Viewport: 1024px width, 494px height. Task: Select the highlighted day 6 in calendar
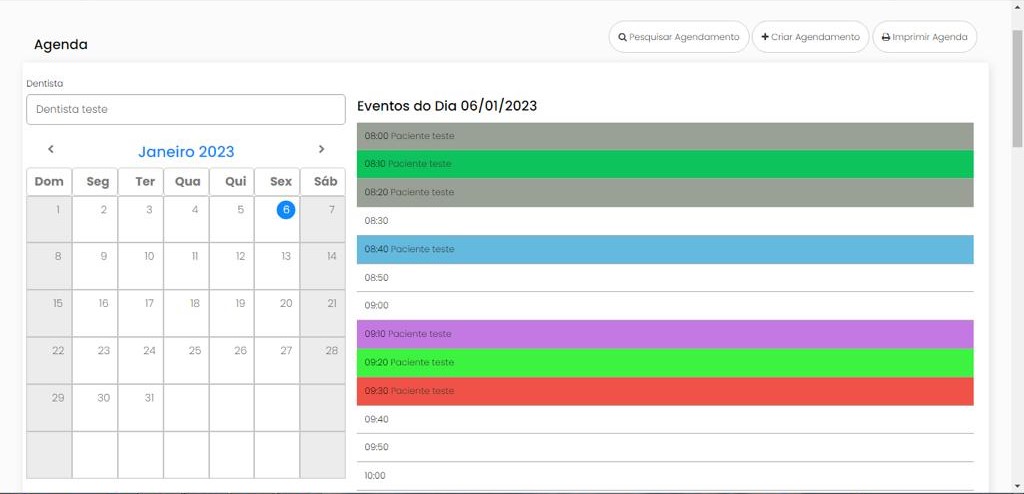[x=286, y=209]
